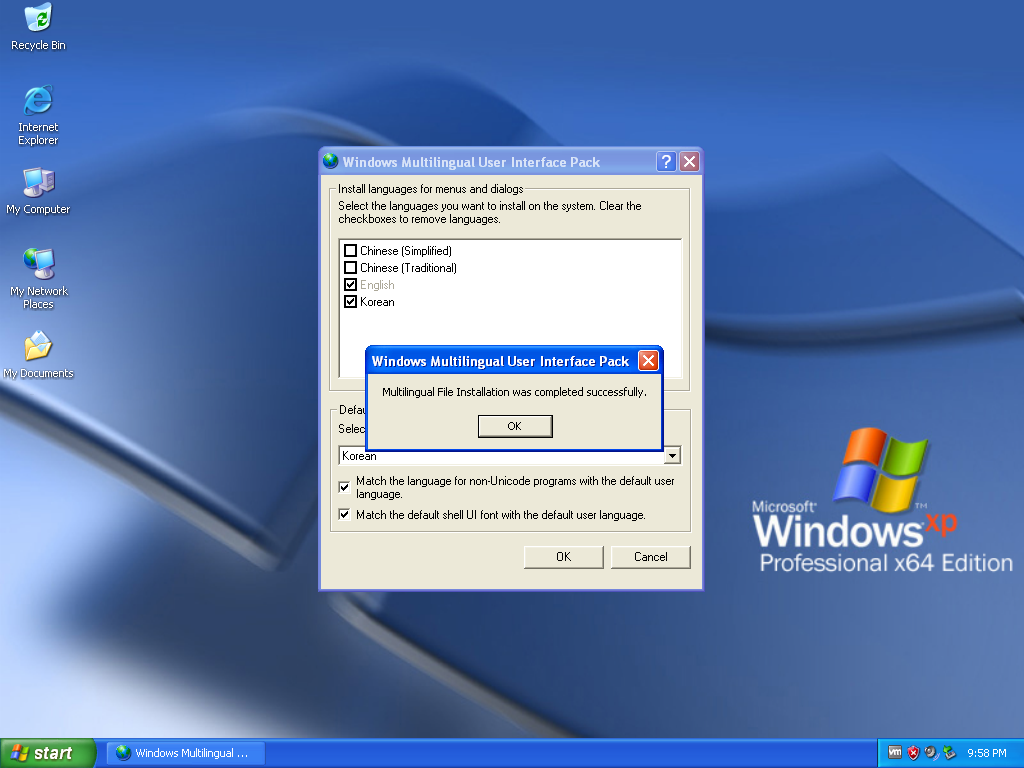Uncheck the Korean language checkbox
This screenshot has width=1024, height=768.
pos(351,302)
